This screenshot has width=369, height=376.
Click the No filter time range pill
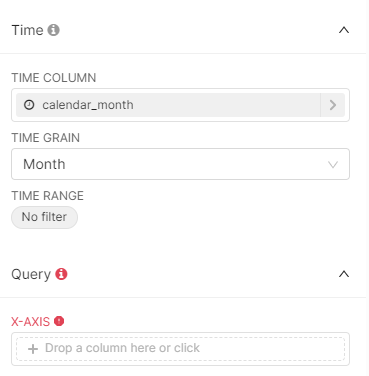[x=44, y=217]
